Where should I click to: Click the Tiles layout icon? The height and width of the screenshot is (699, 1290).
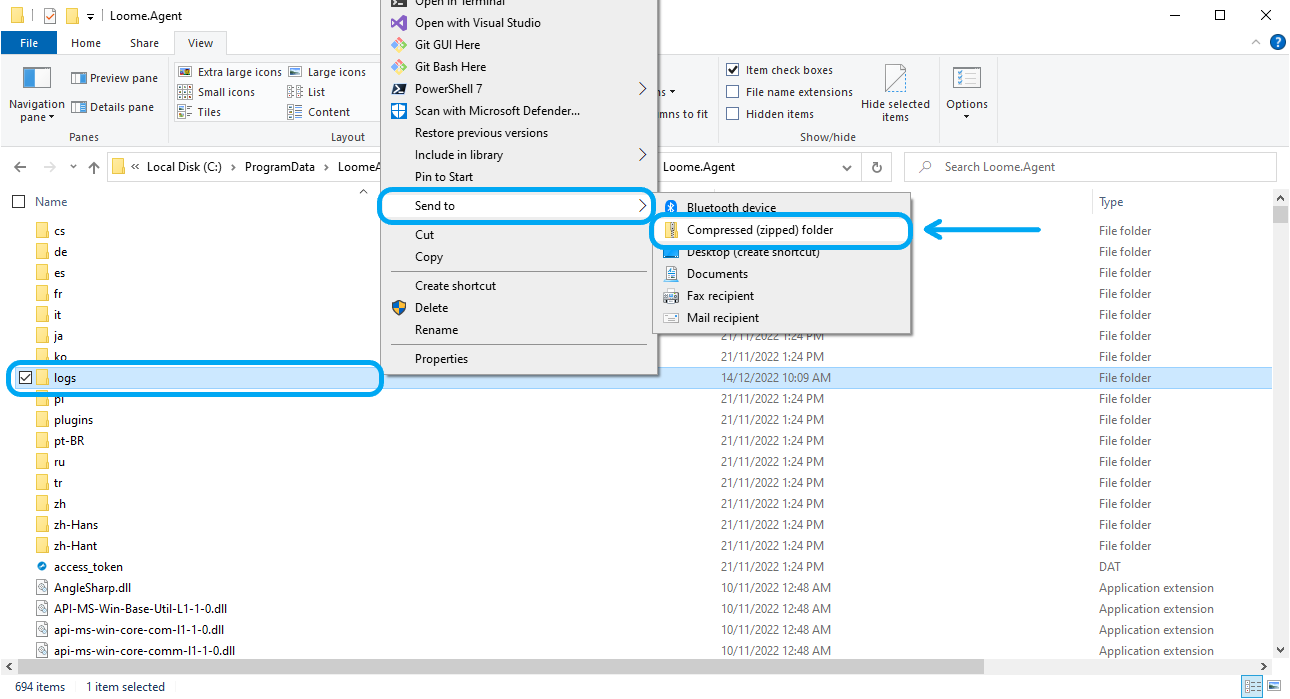[185, 112]
